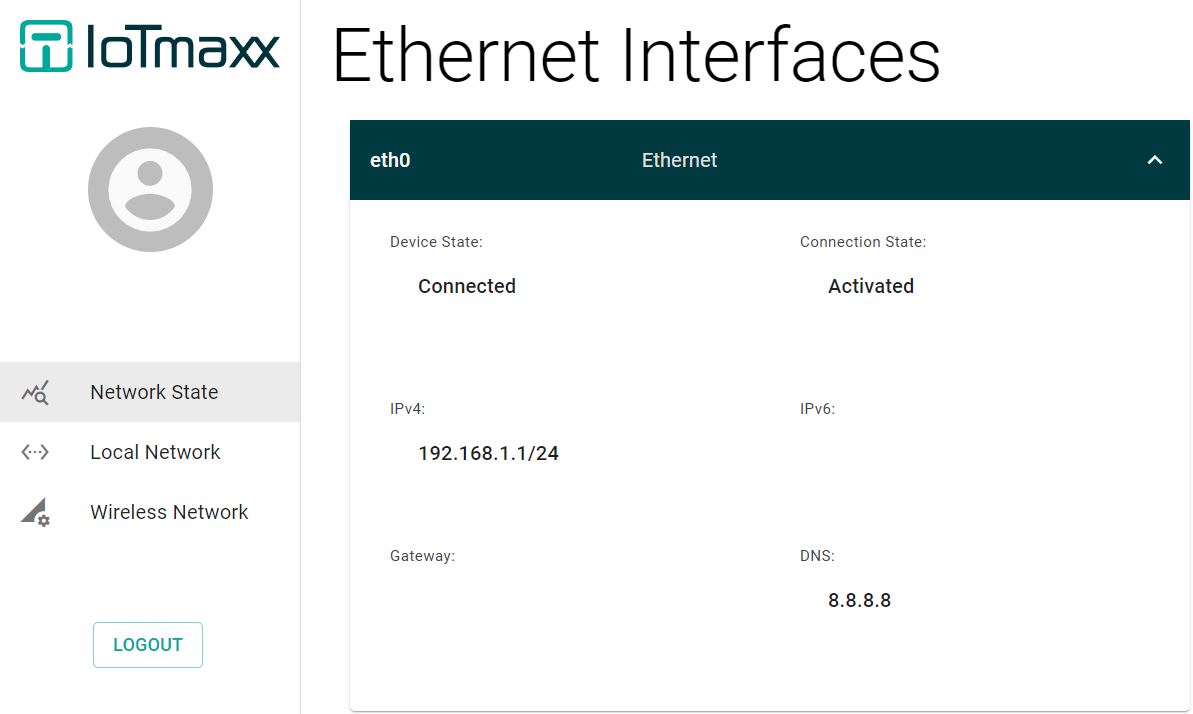Click the eth0 interface header name
This screenshot has width=1193, height=714.
click(390, 160)
